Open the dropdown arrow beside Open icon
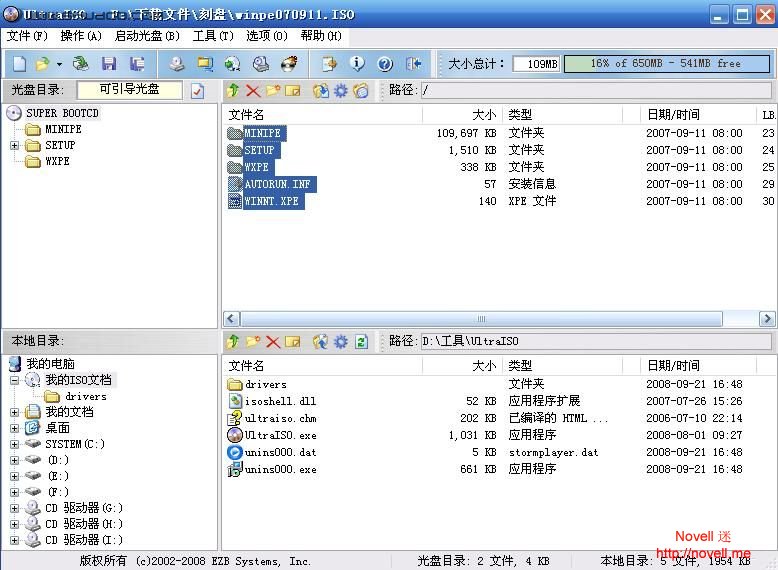 click(59, 64)
